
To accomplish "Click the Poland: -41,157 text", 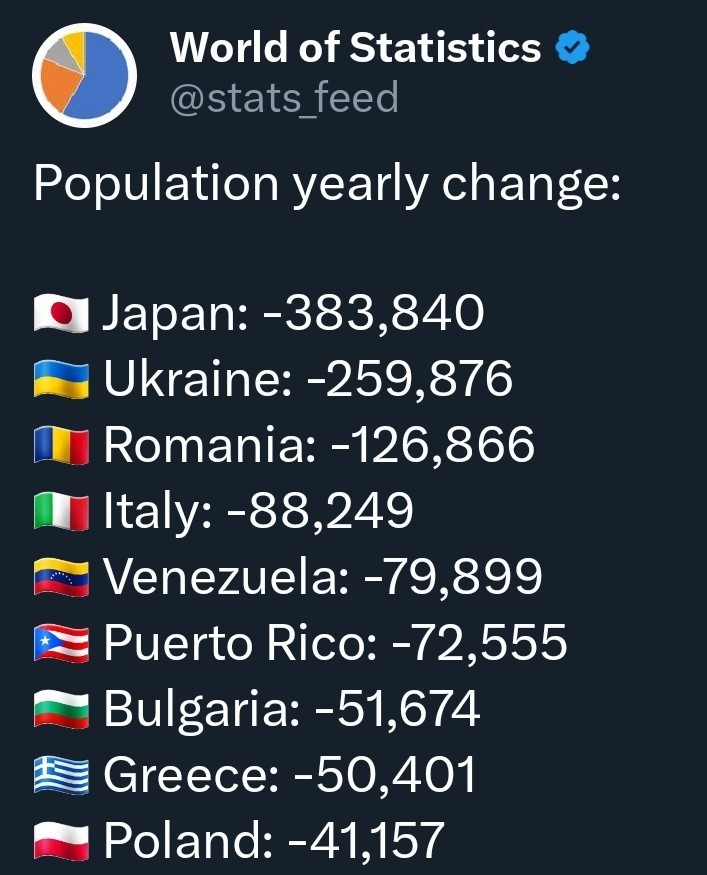I will 274,841.
